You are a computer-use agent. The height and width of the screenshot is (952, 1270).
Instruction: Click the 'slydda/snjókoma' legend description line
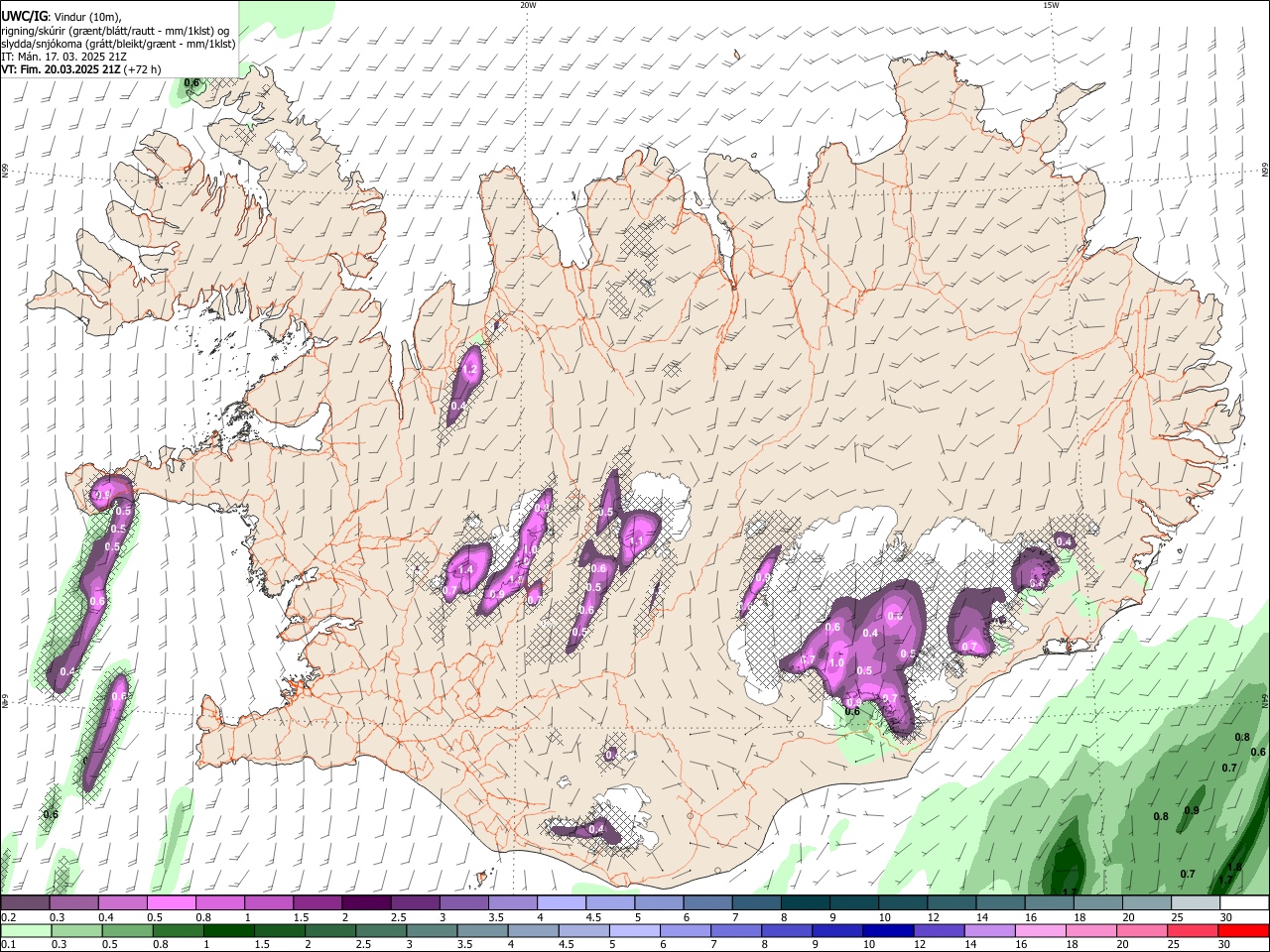pos(118,44)
